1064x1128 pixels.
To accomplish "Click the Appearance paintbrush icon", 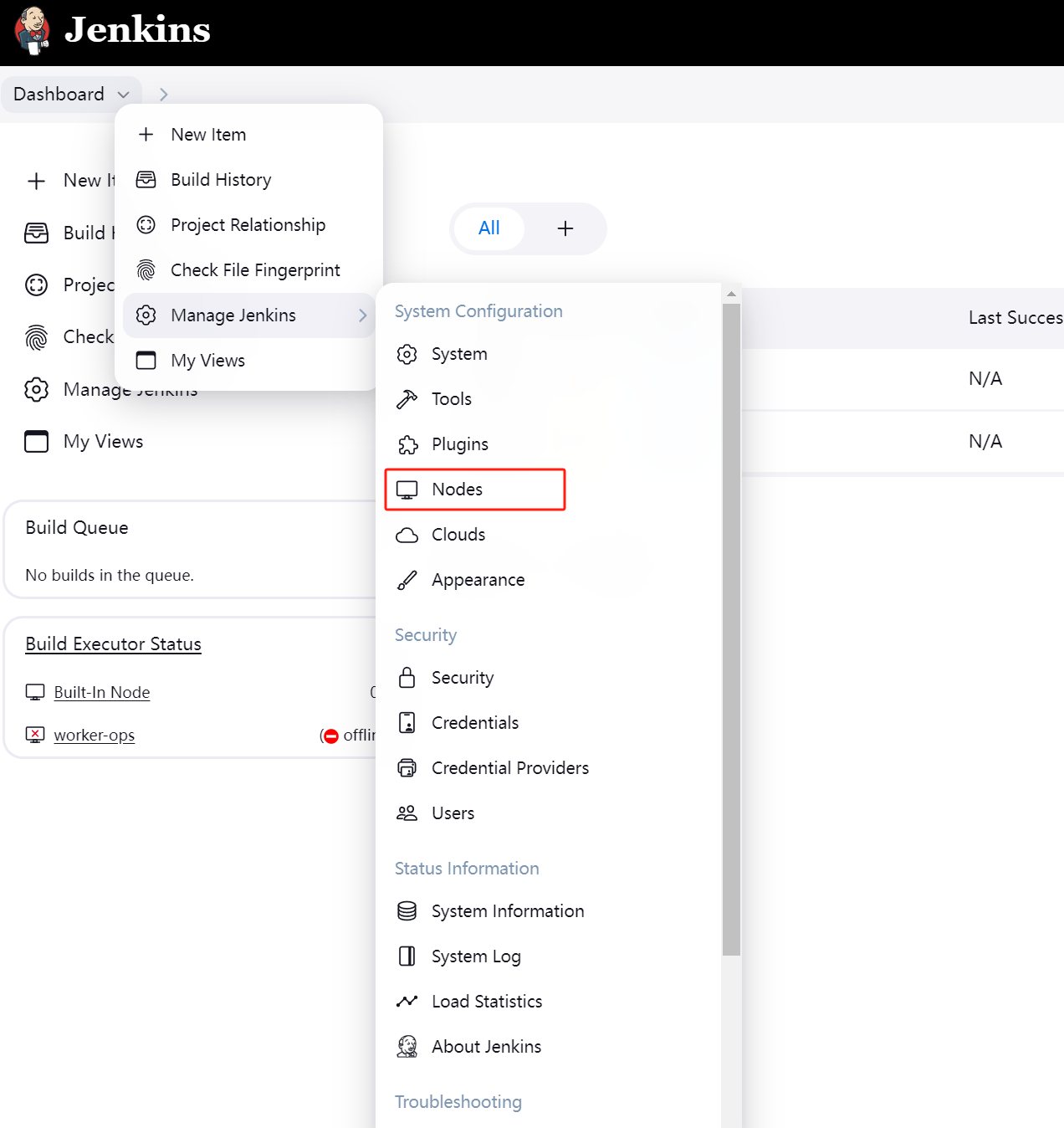I will [x=407, y=580].
